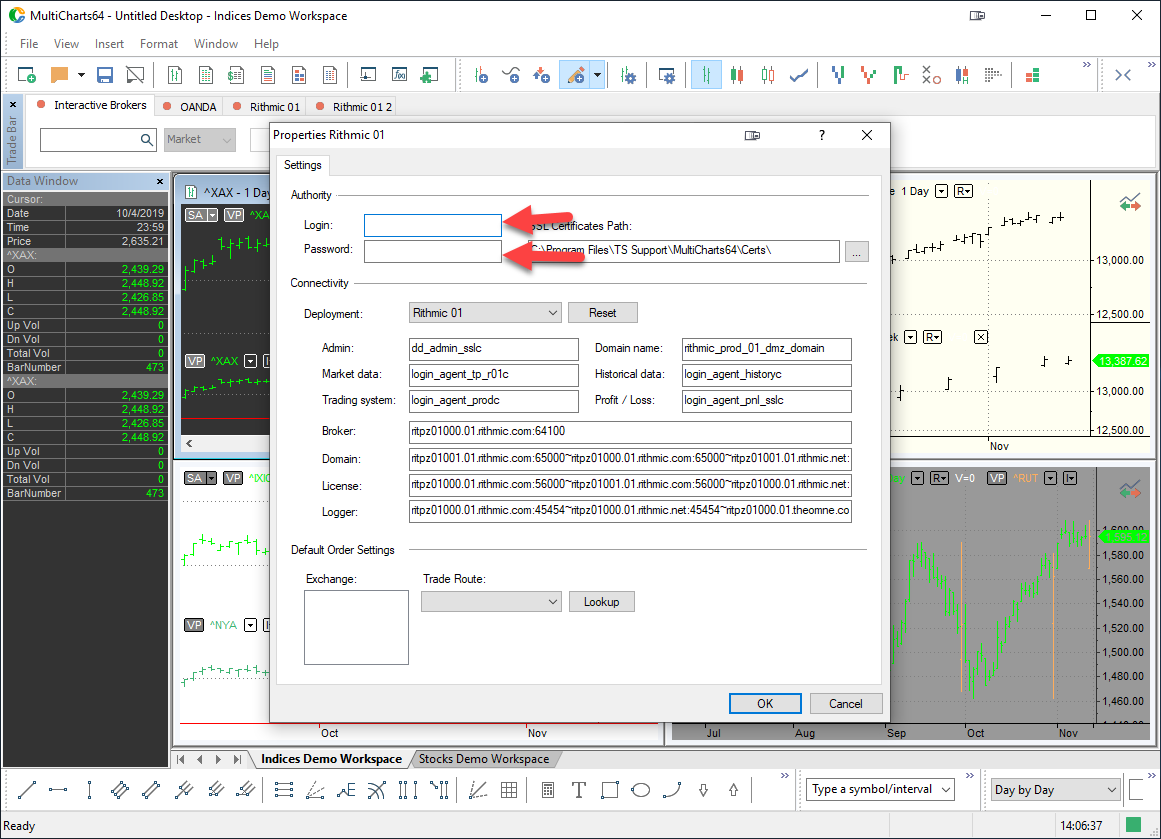This screenshot has height=839, width=1161.
Task: Toggle the VP button on ^NYA chart
Action: (195, 625)
